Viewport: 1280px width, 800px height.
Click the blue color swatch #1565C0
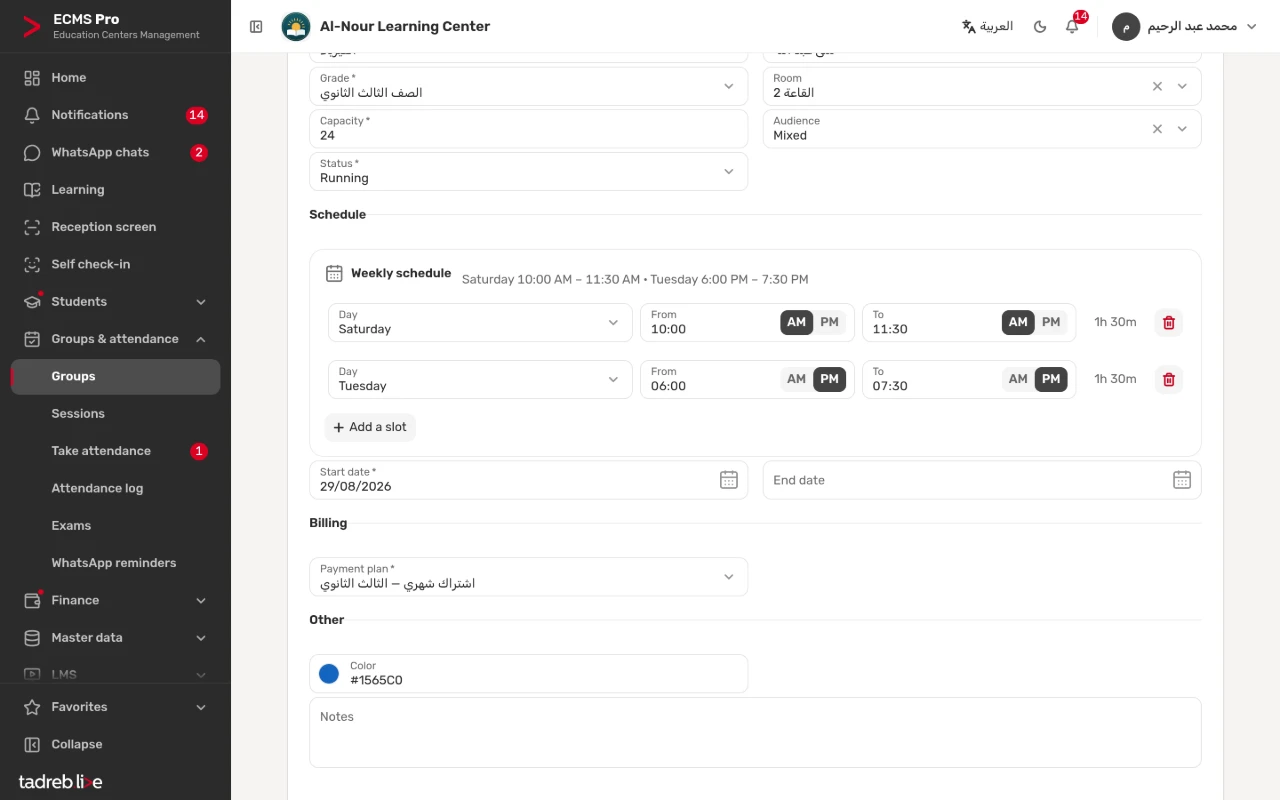click(x=329, y=674)
